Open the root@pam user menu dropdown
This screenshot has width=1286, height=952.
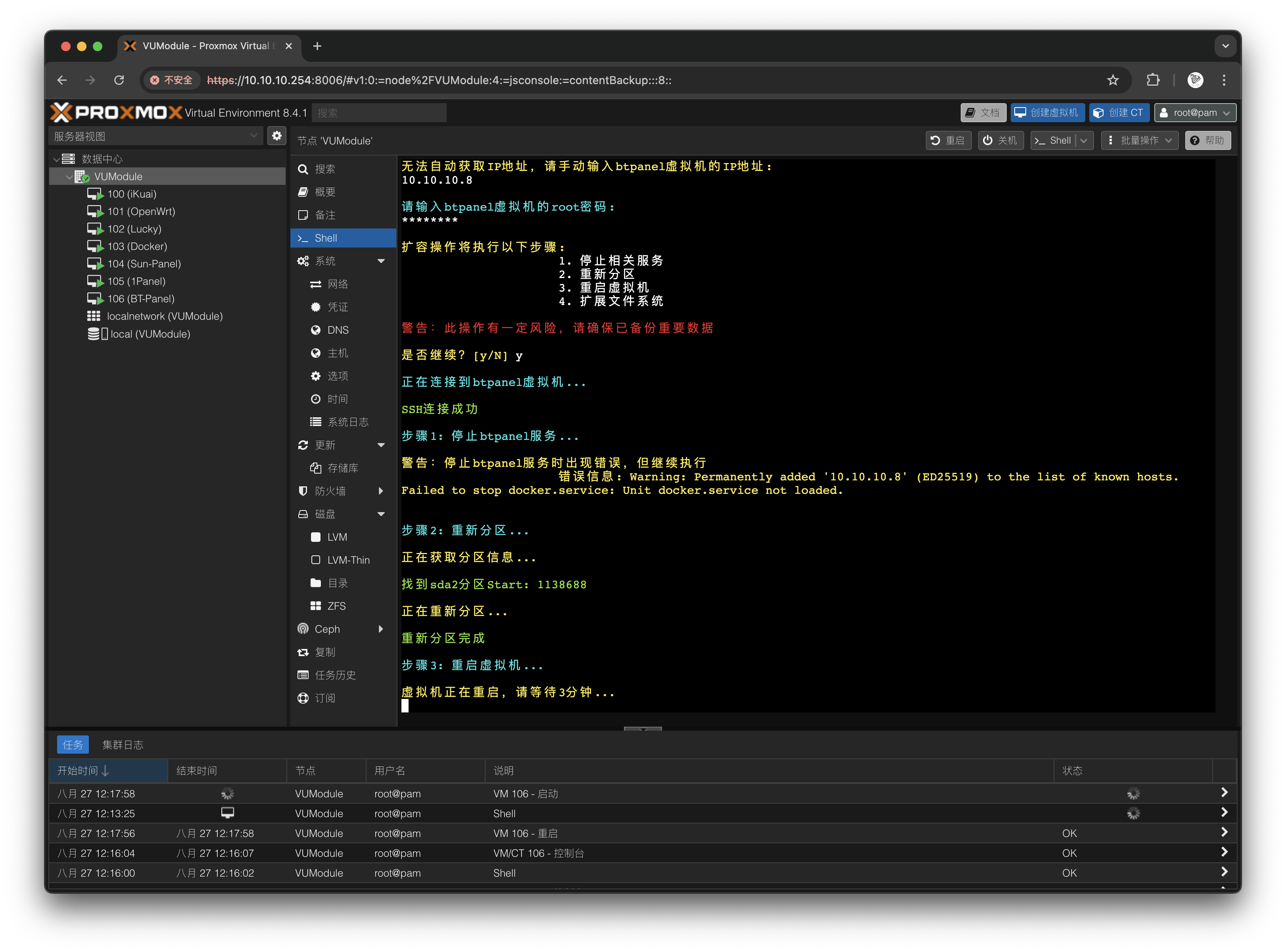click(x=1196, y=112)
